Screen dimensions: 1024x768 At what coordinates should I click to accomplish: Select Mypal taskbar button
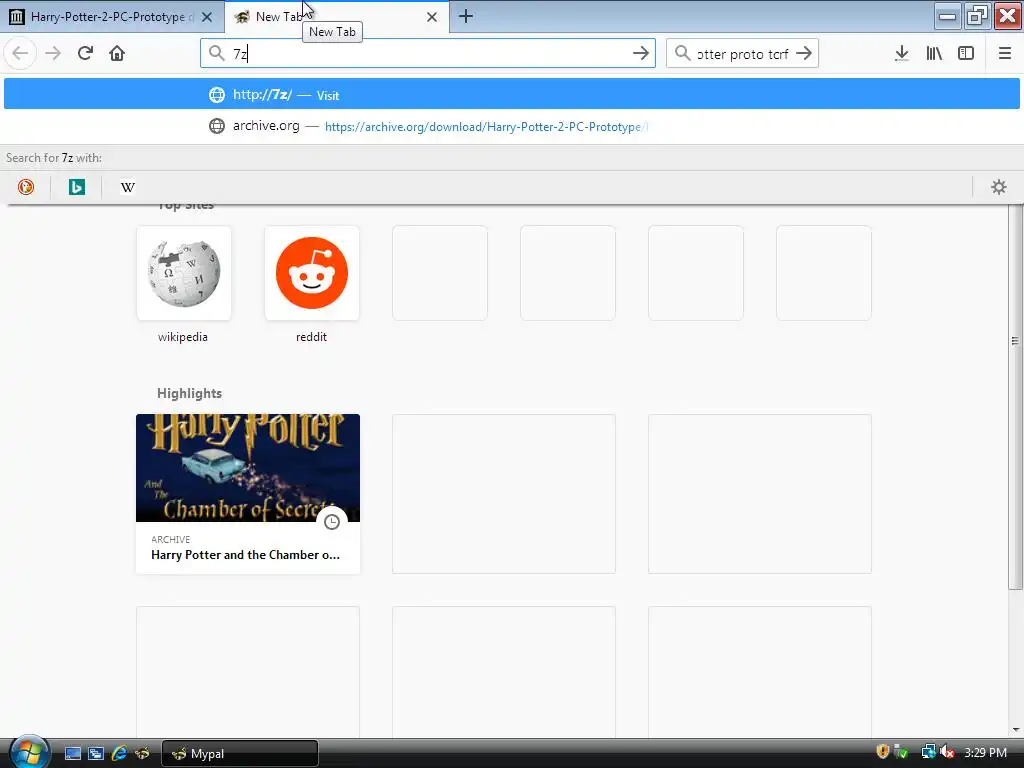point(240,754)
